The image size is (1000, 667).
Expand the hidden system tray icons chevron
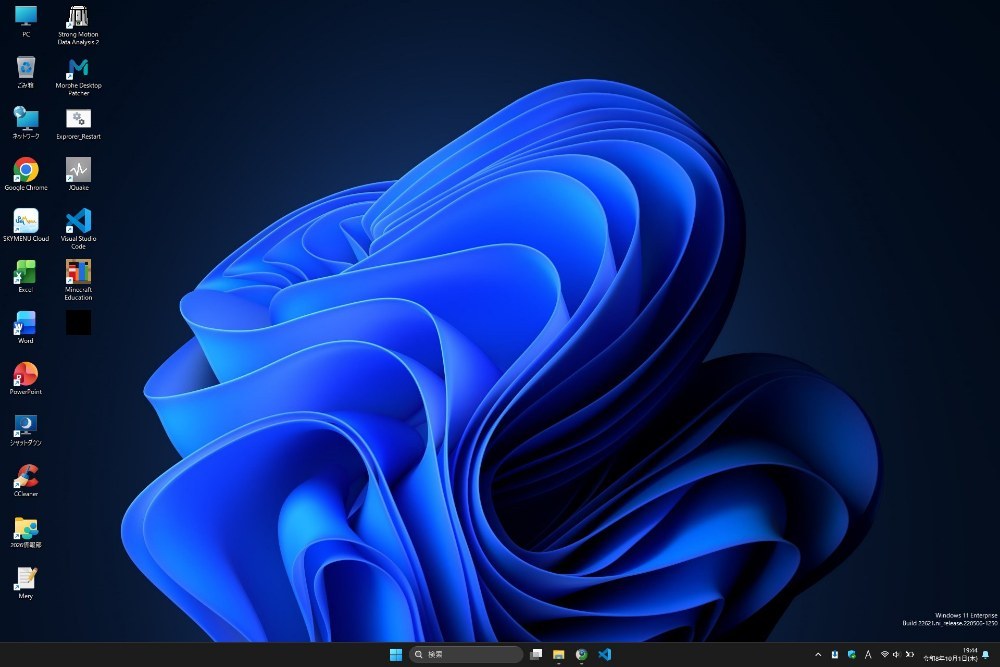click(818, 654)
